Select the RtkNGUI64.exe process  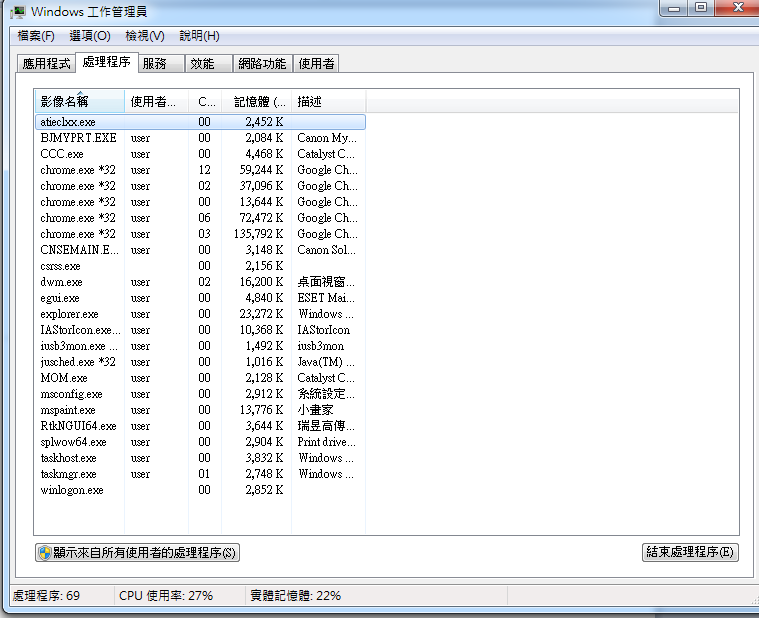click(200, 427)
